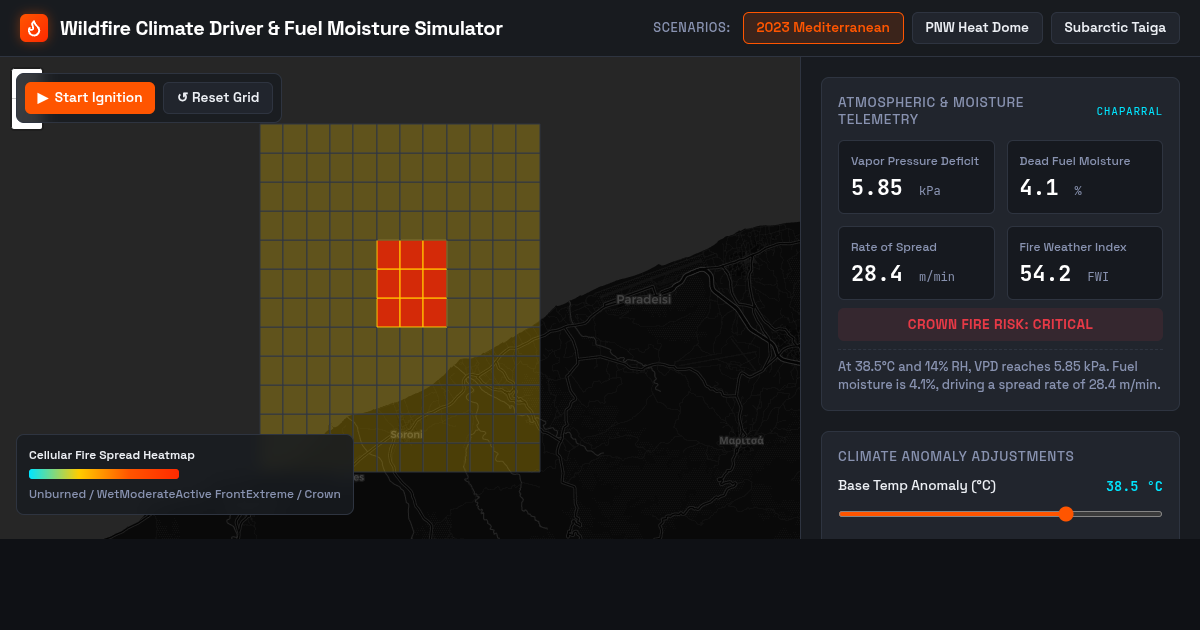
Task: Select the 2023 Mediterranean scenario
Action: tap(823, 28)
